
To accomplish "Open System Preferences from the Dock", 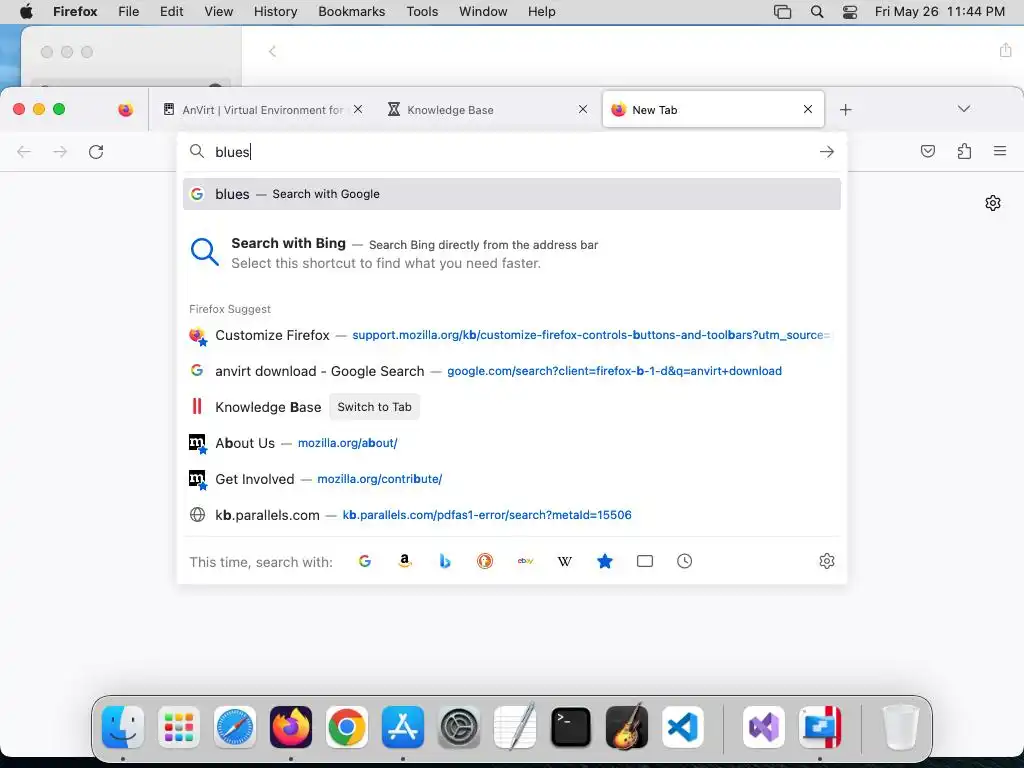I will (459, 727).
